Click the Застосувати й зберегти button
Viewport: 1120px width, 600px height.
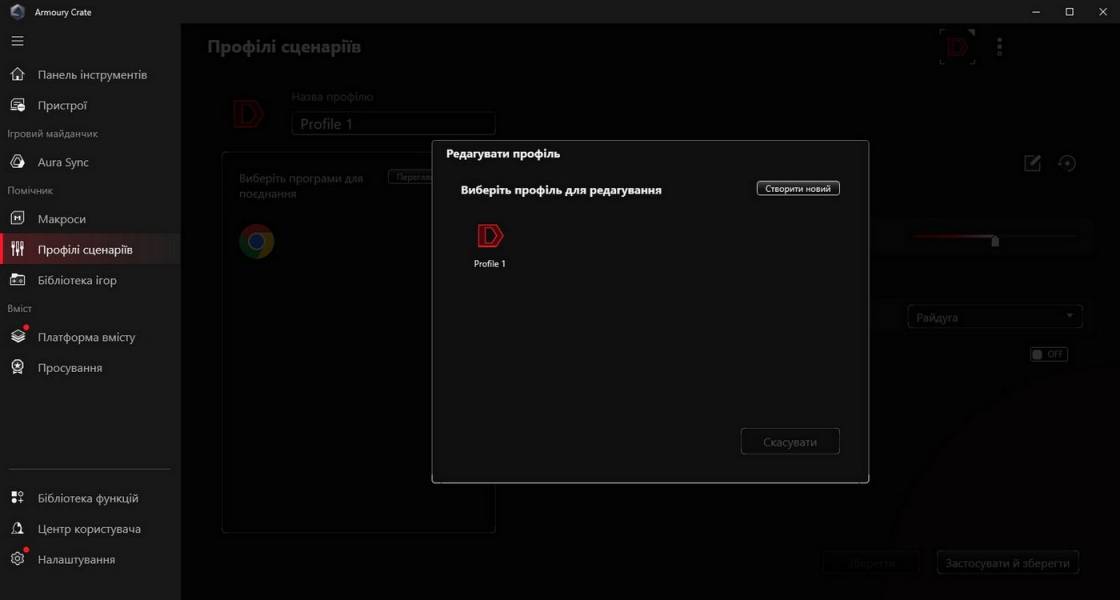click(1007, 563)
